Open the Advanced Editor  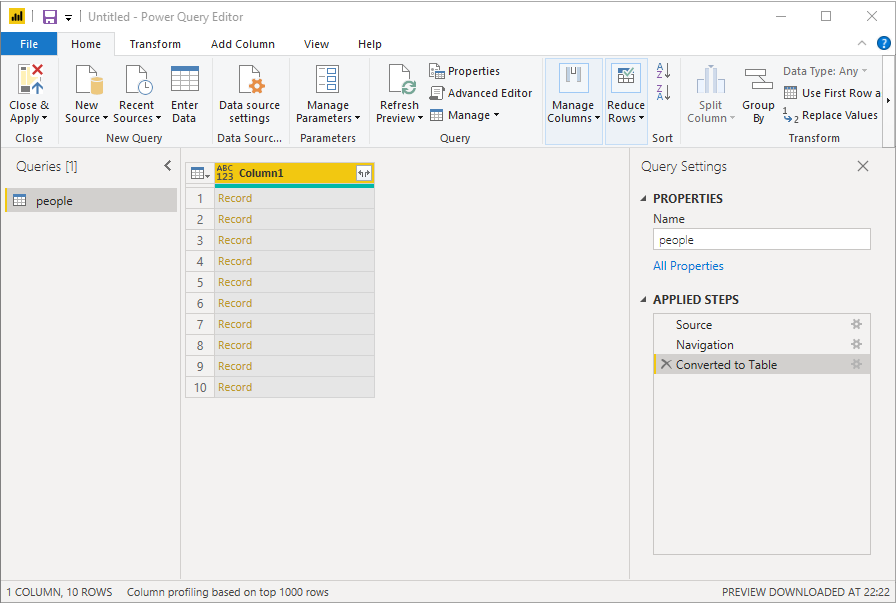click(x=481, y=93)
